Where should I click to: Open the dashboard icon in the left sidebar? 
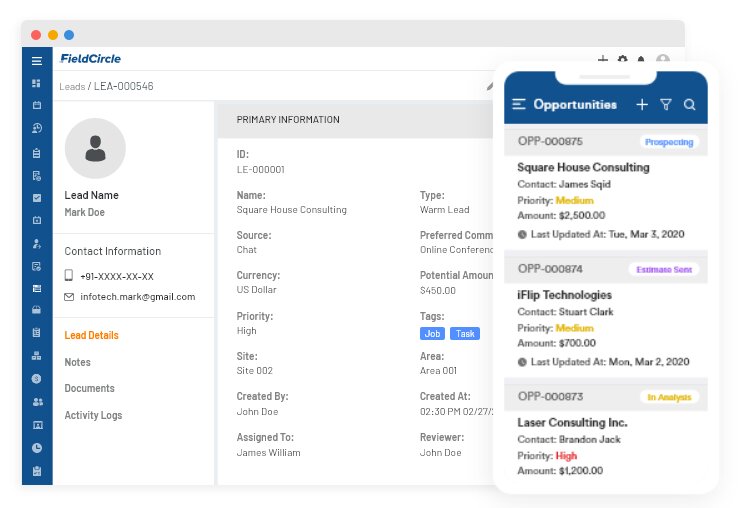pyautogui.click(x=37, y=83)
